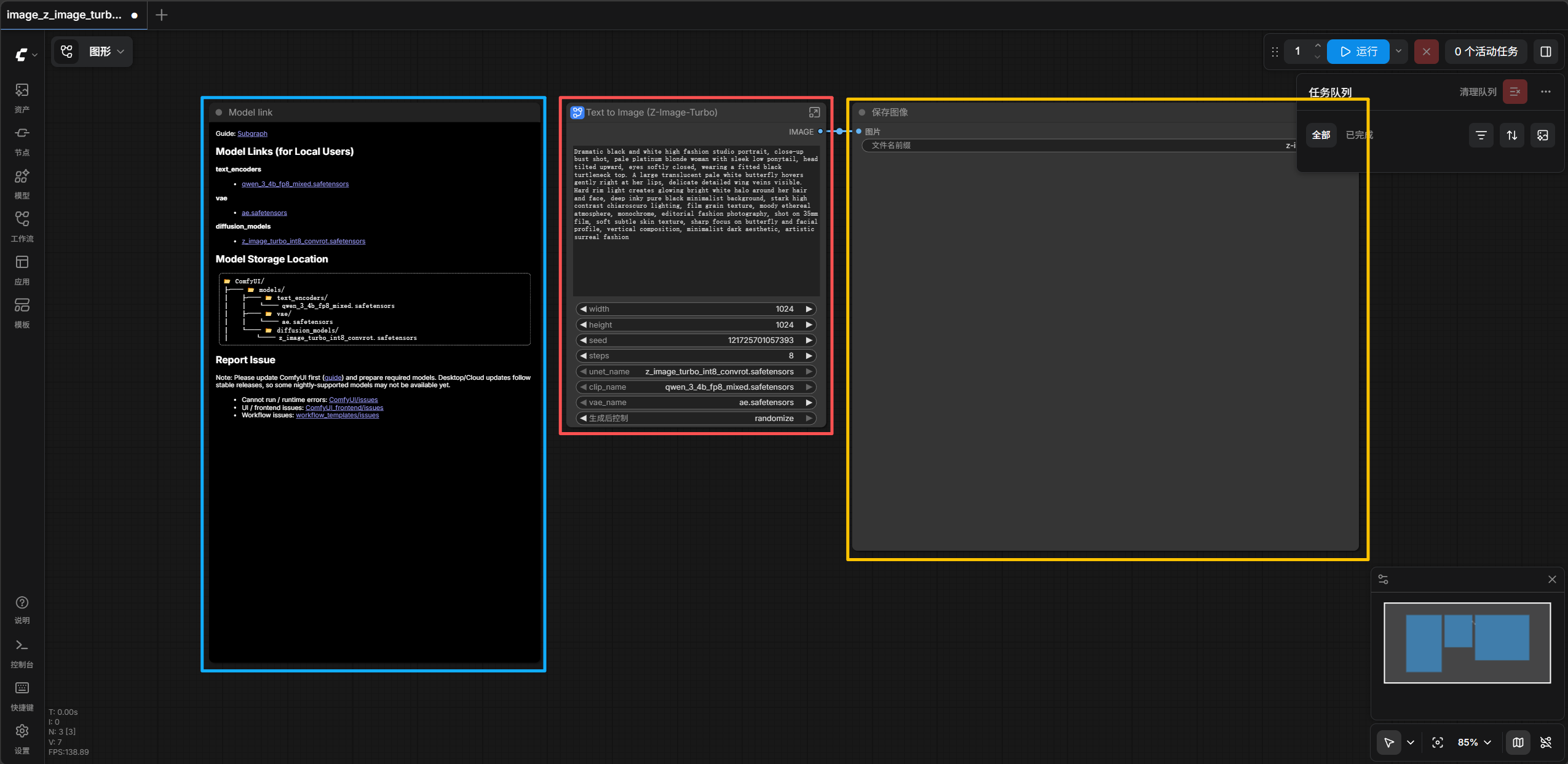
Task: Open the 说明 help center
Action: (x=22, y=610)
